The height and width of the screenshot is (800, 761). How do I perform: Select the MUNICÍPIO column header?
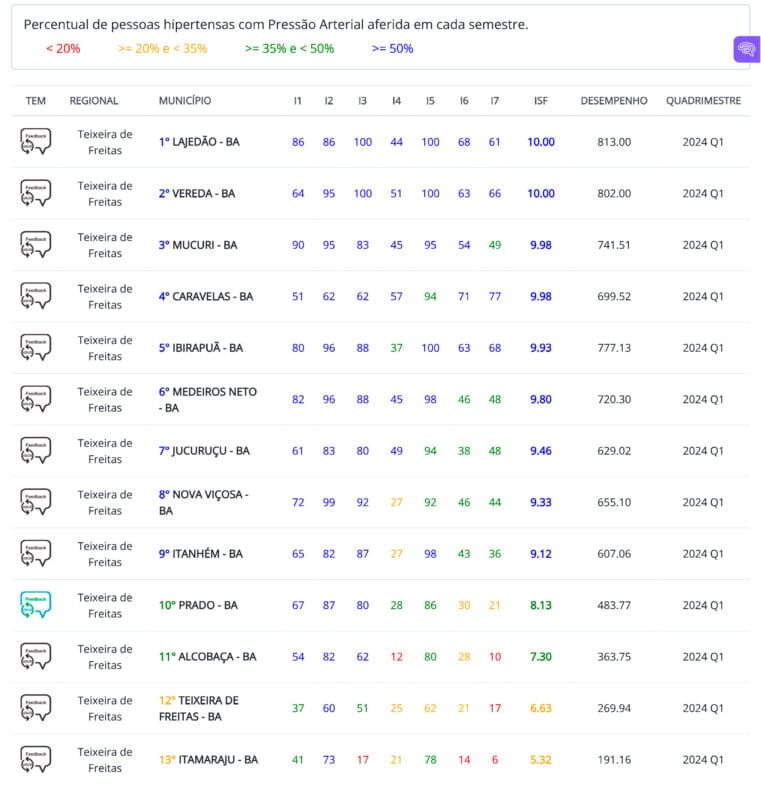185,101
